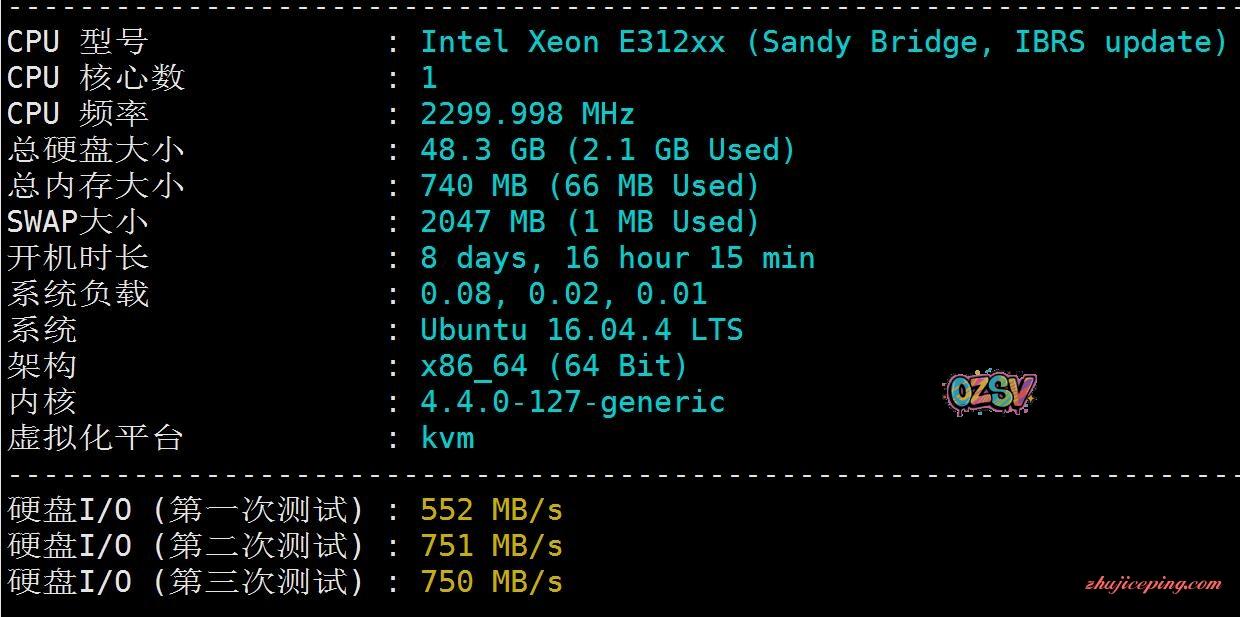The image size is (1240, 617).
Task: Click the third disk I/O result 750 MB/s
Action: point(491,582)
